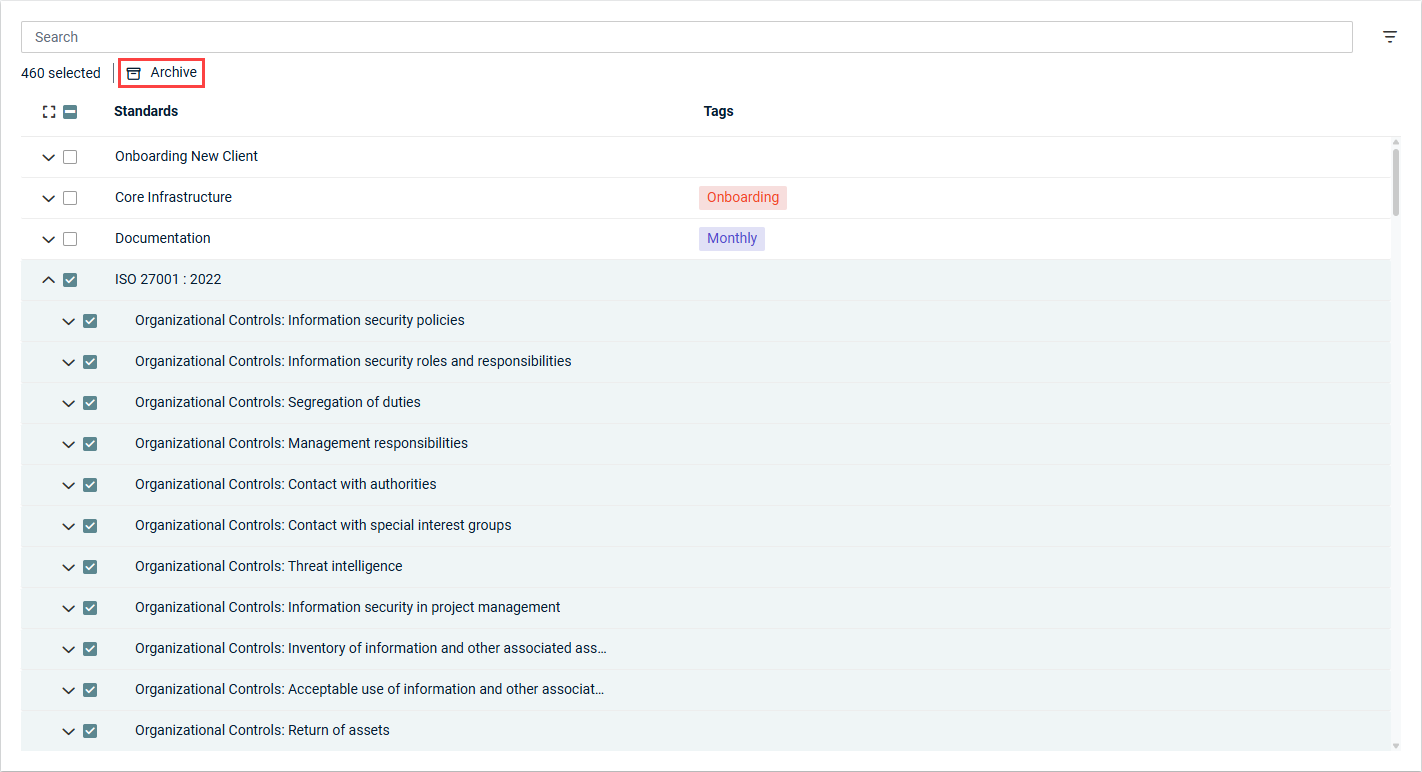Expand the Threat intelligence row

click(68, 567)
